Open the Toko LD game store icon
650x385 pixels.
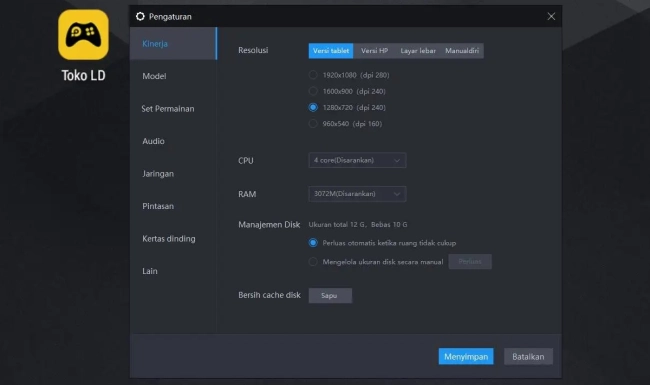point(83,35)
